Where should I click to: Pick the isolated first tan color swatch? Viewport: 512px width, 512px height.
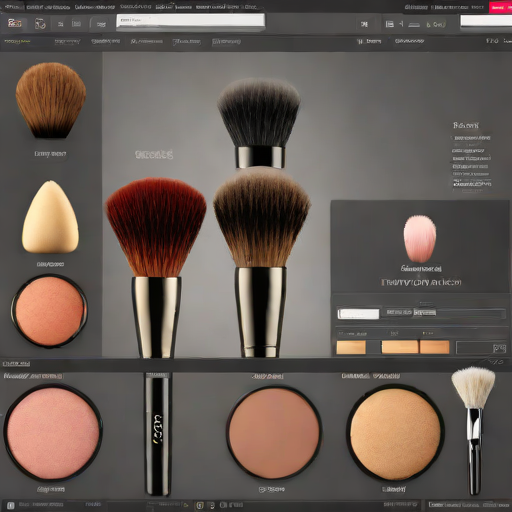tap(351, 347)
